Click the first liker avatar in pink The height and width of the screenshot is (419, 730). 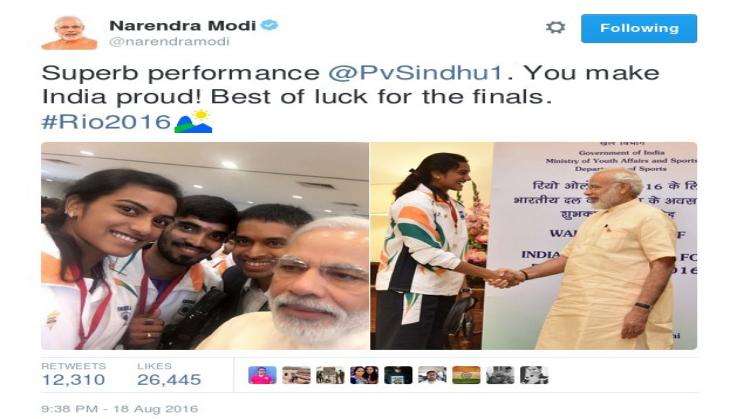[x=262, y=375]
